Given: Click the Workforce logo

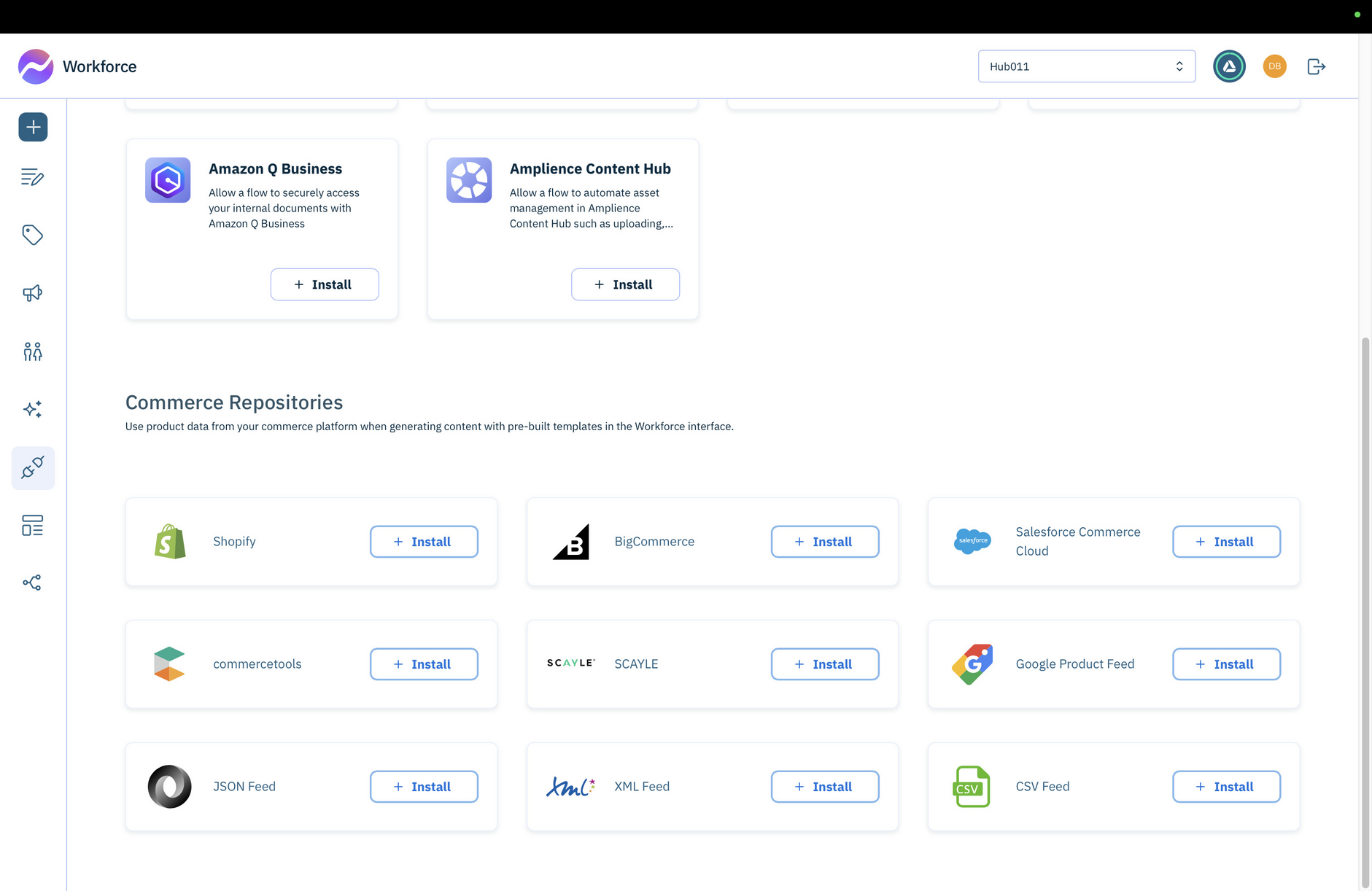Looking at the screenshot, I should pos(35,66).
